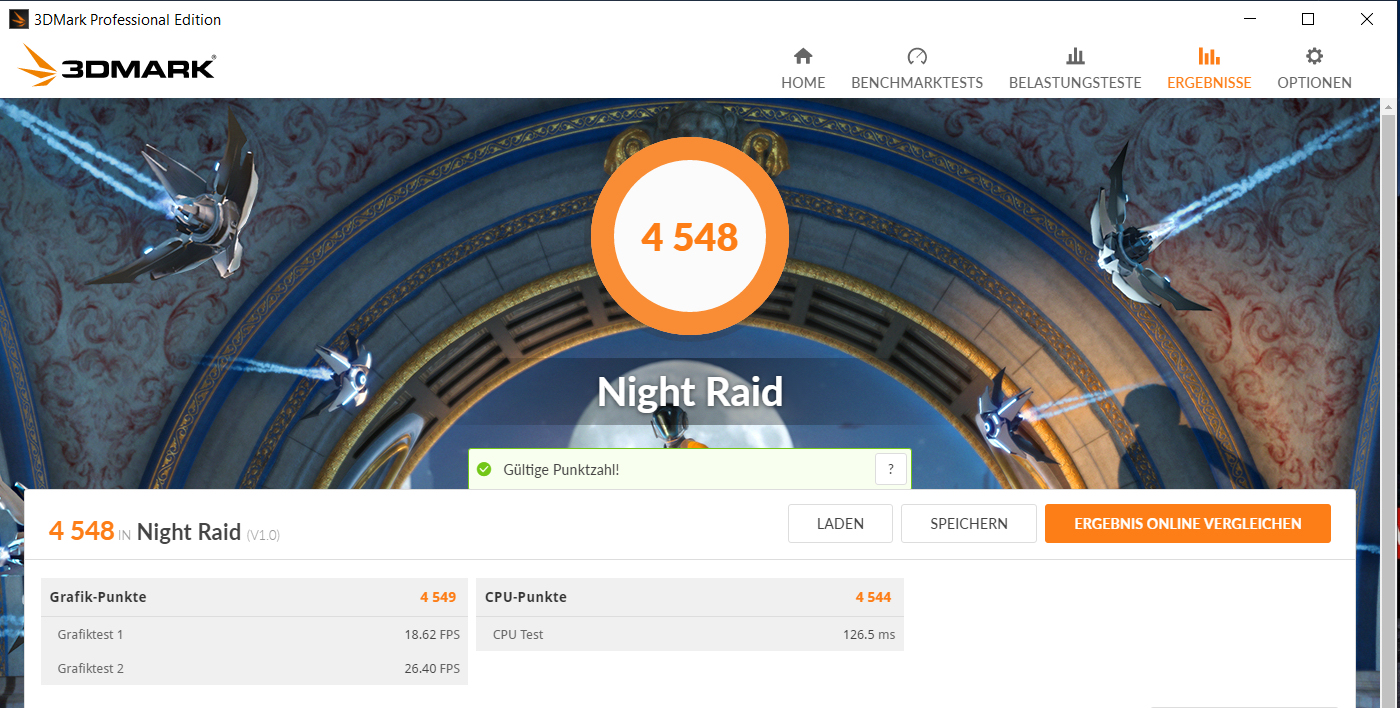Click the orange 4 548 score in results header
This screenshot has height=708, width=1400.
coord(81,530)
